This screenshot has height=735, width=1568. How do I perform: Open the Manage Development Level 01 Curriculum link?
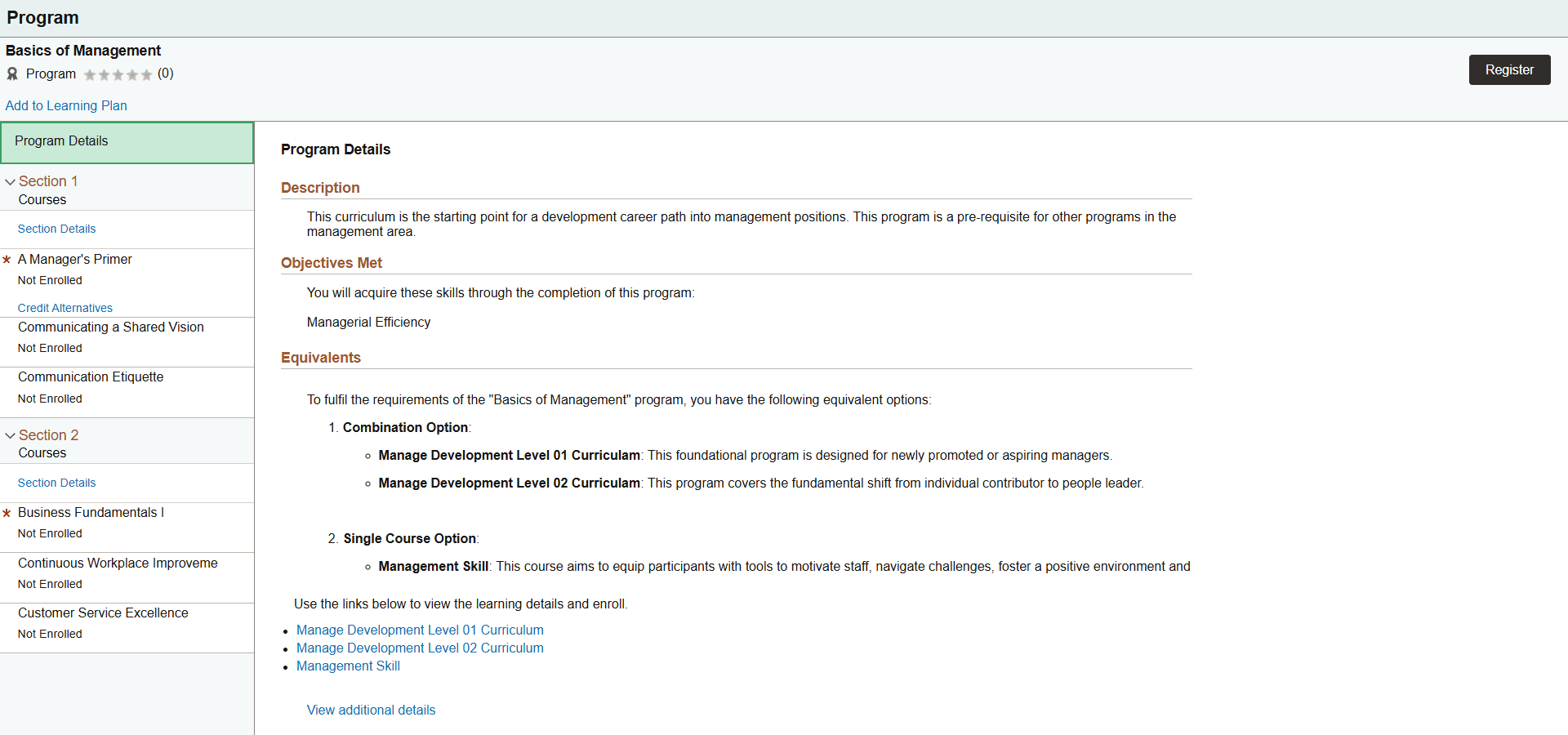tap(420, 630)
